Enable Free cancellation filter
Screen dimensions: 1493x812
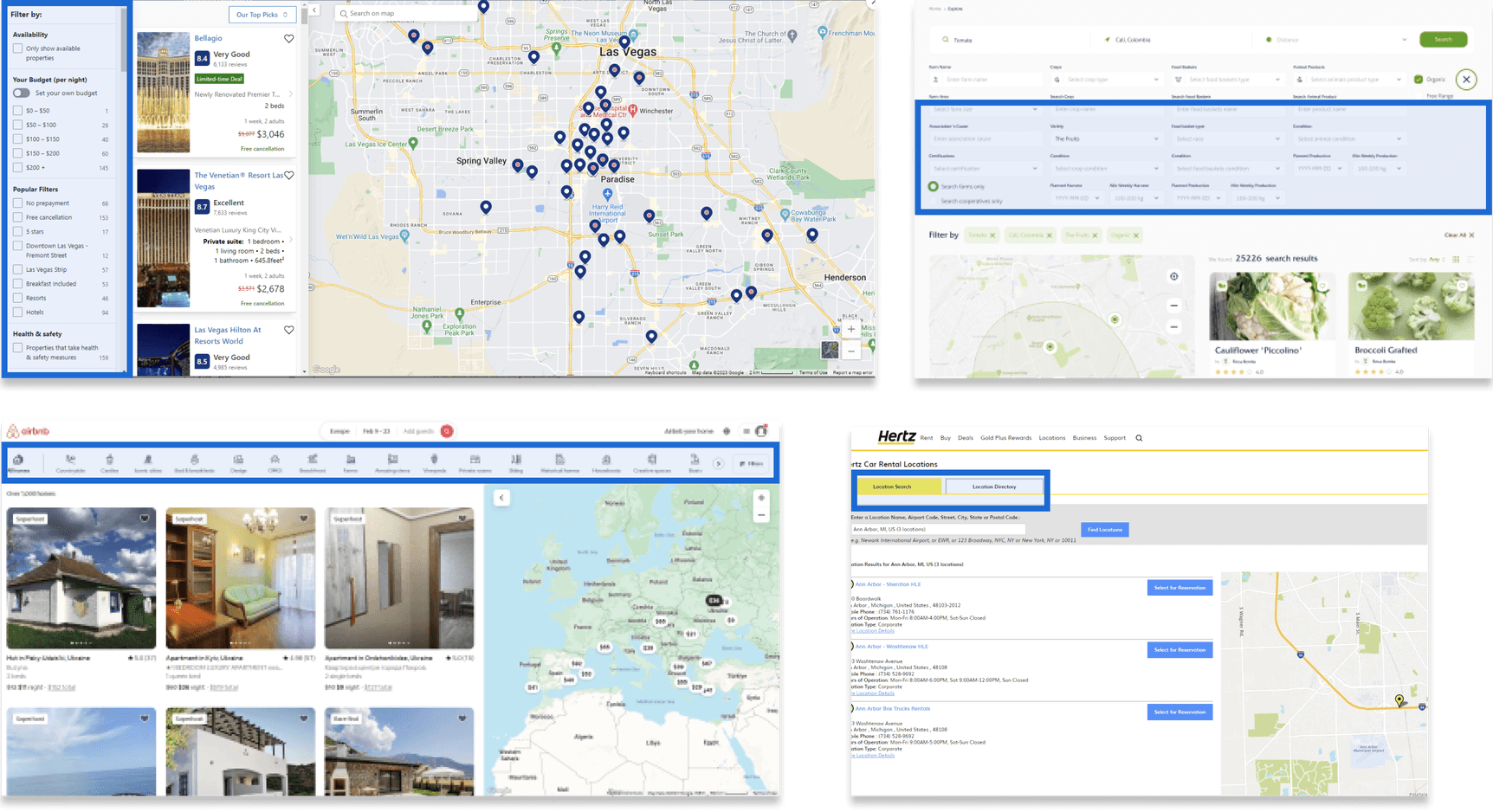(17, 217)
